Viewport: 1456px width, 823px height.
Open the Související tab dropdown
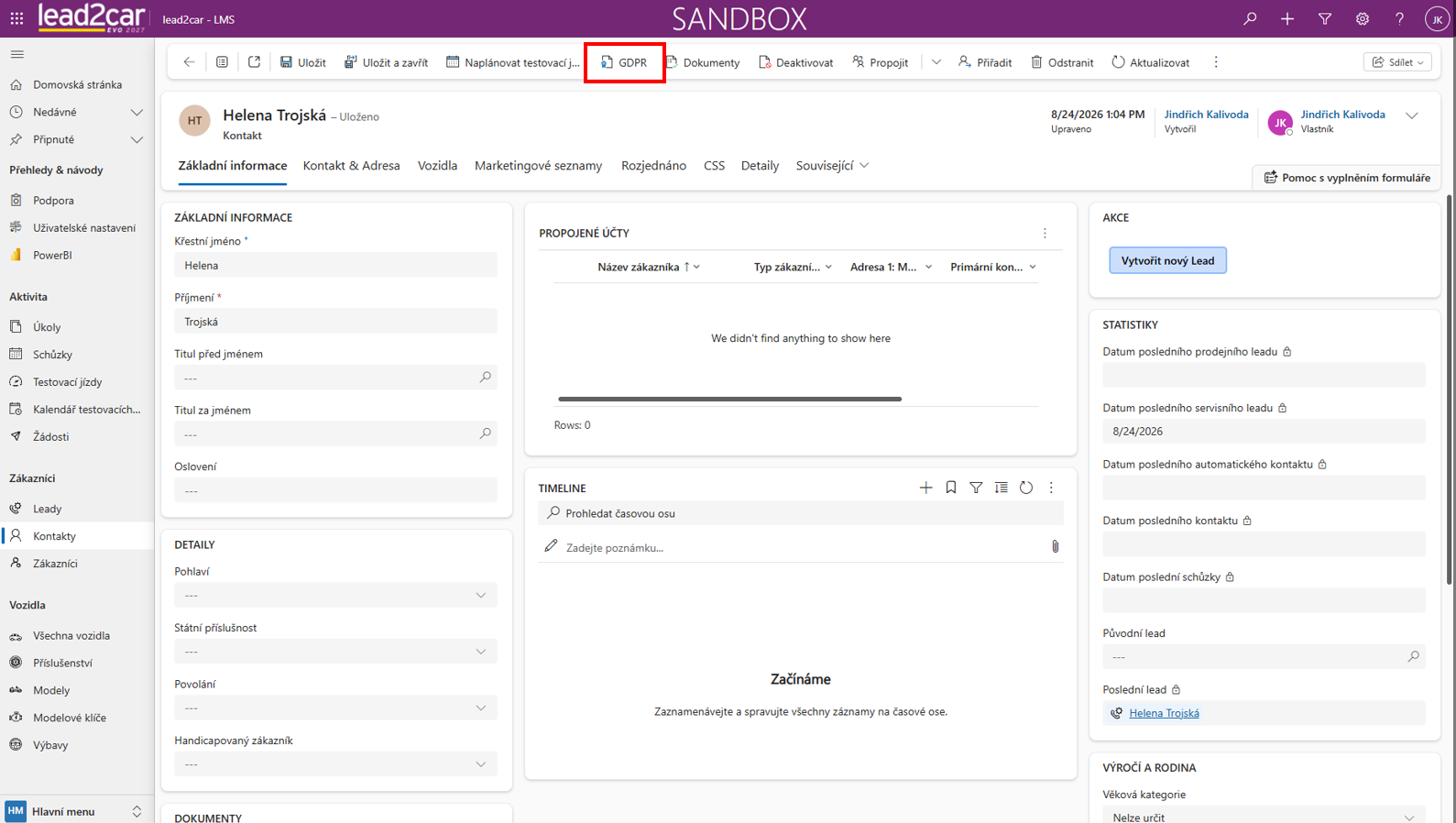(832, 166)
